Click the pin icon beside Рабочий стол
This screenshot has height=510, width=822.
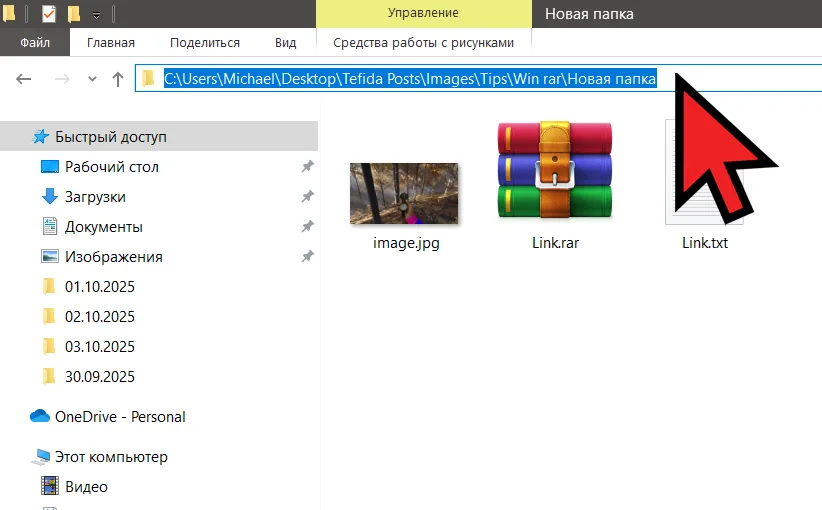[x=307, y=167]
